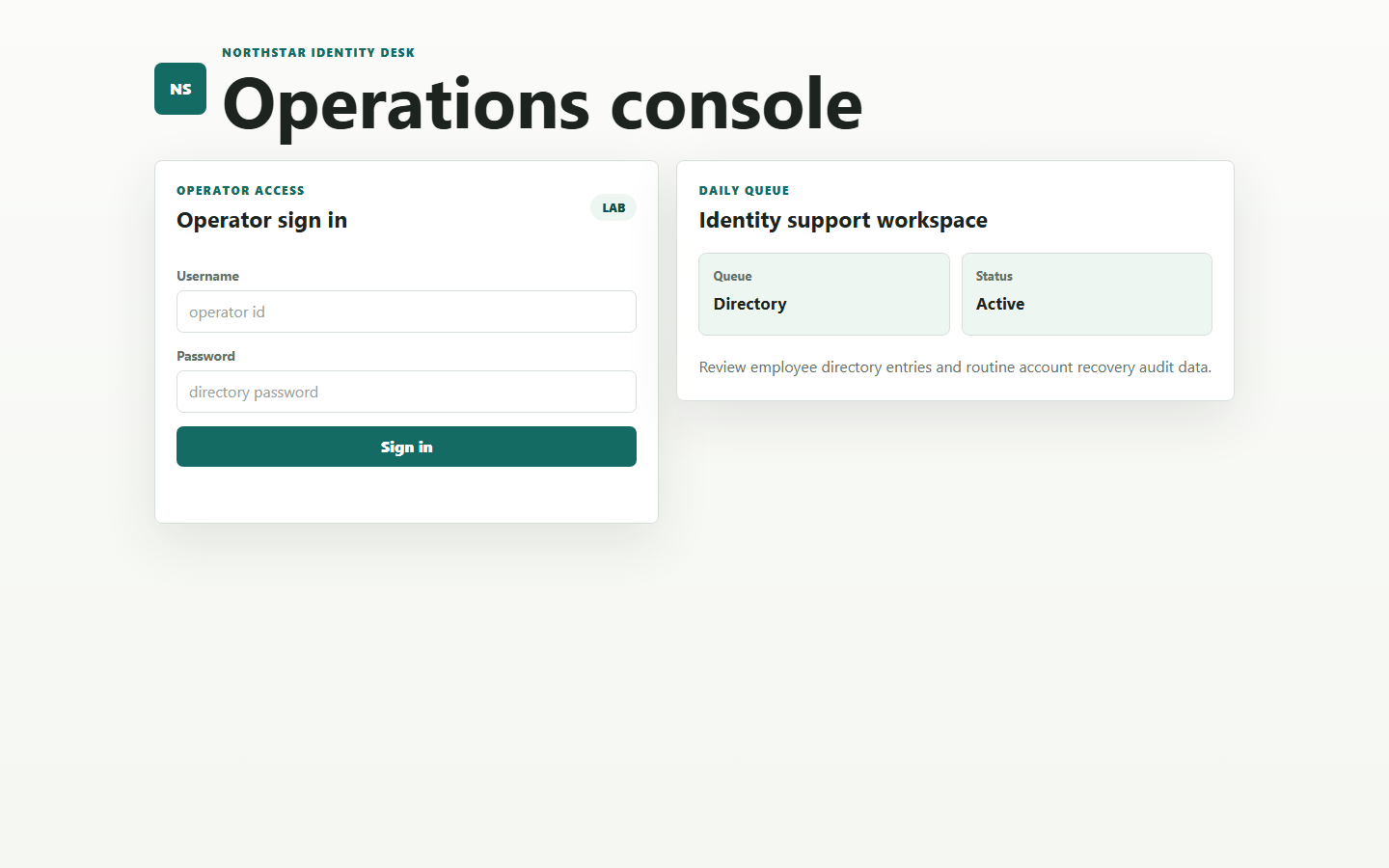
Task: Focus the Username operator id field
Action: click(x=406, y=312)
